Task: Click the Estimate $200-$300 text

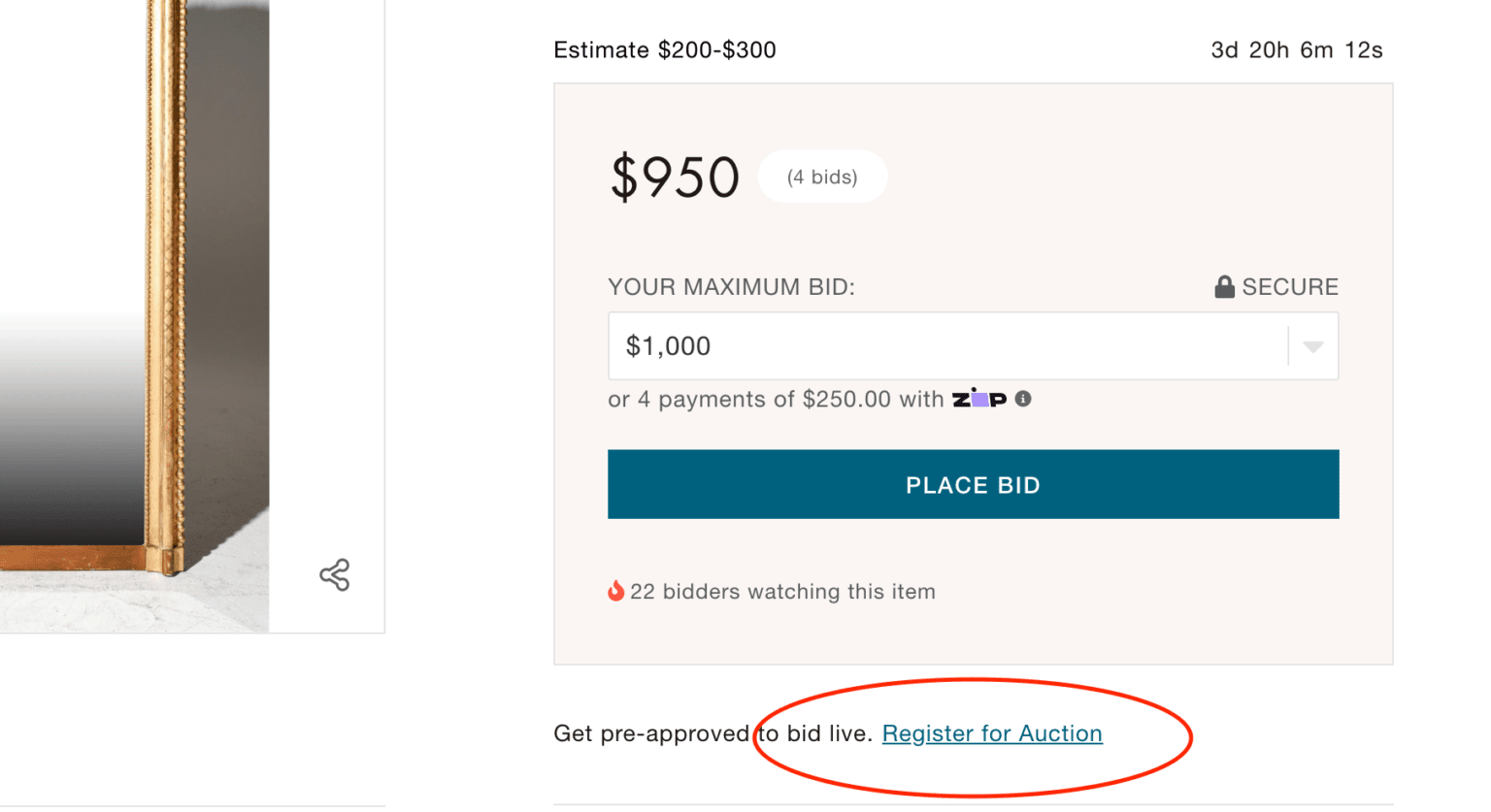Action: click(x=664, y=49)
